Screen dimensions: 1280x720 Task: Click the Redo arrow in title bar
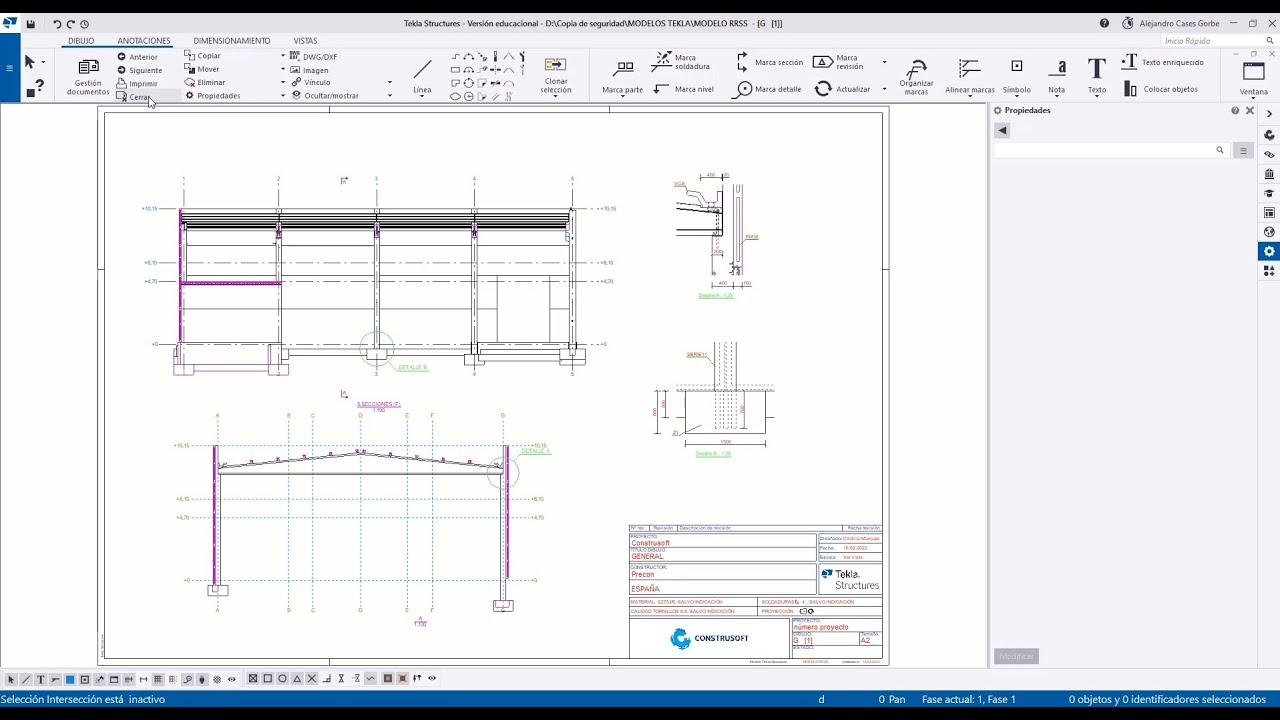pyautogui.click(x=70, y=23)
